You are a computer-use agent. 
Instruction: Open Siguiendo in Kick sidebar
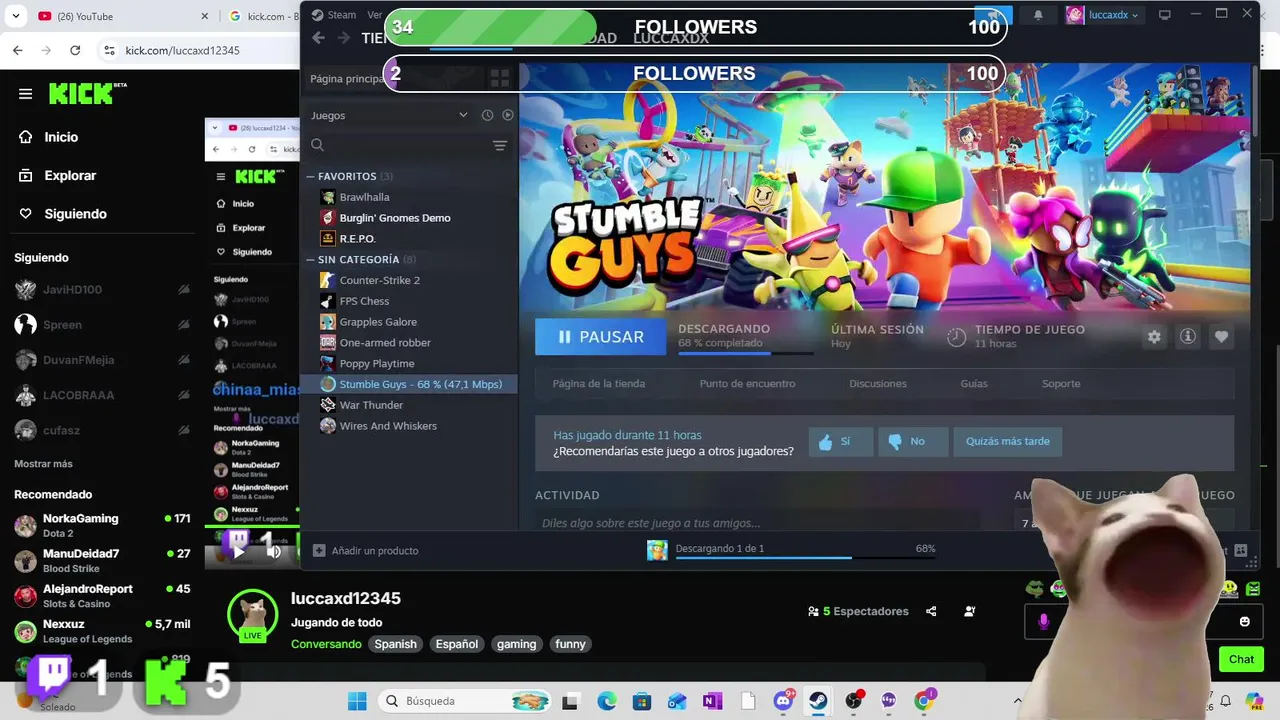tap(63, 214)
